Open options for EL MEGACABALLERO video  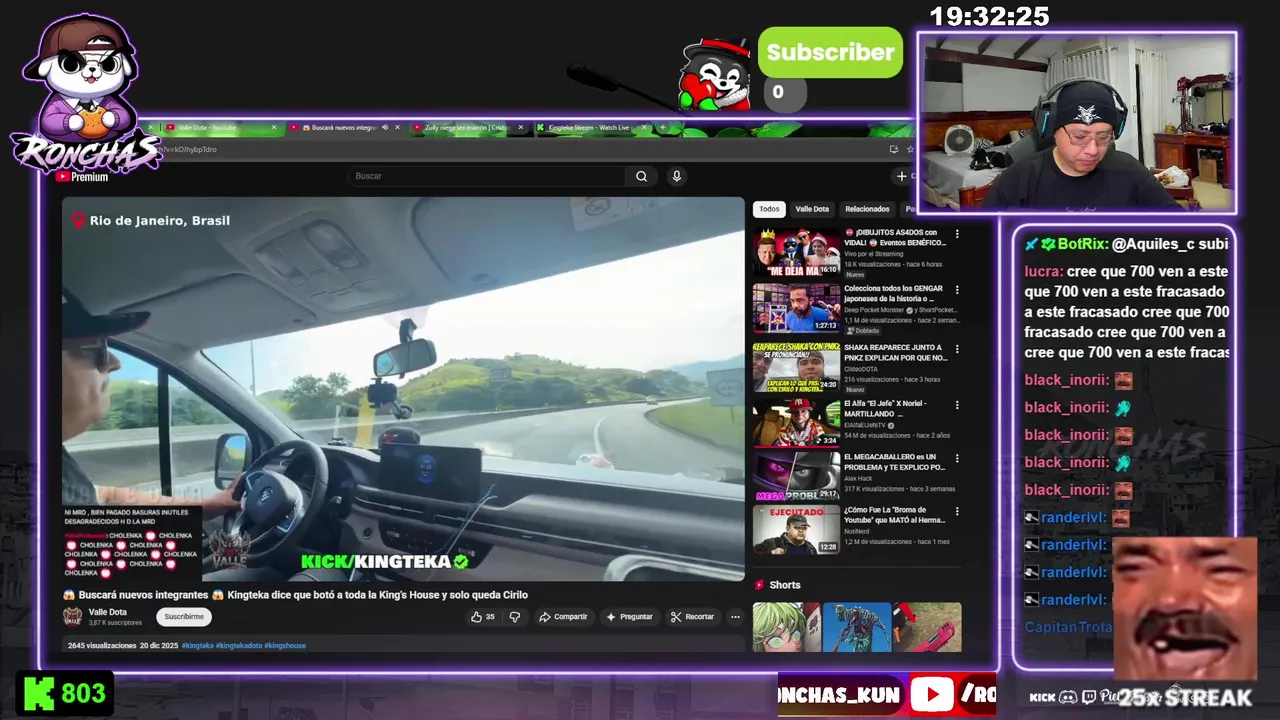[957, 458]
